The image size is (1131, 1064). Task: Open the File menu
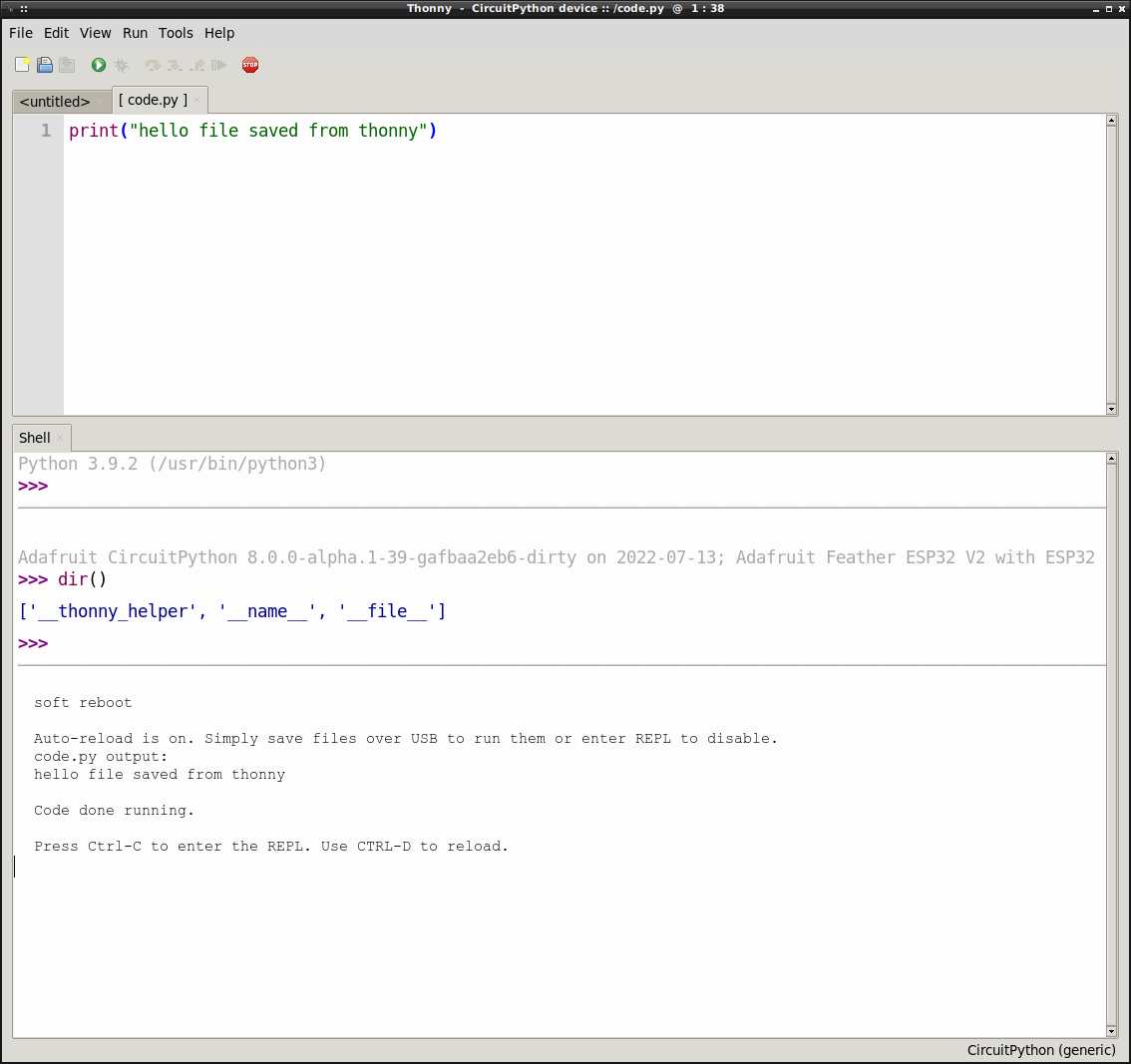pyautogui.click(x=21, y=33)
